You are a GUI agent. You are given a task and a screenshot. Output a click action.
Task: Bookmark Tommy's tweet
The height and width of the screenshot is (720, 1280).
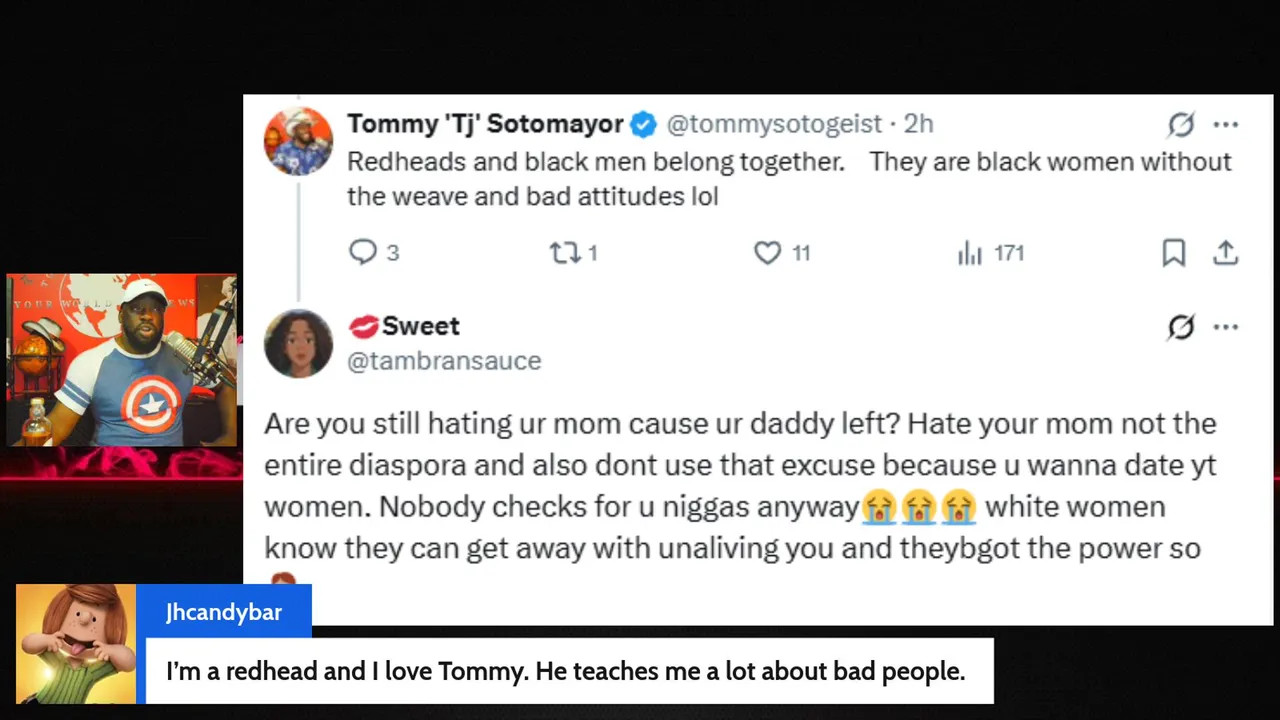pos(1174,253)
